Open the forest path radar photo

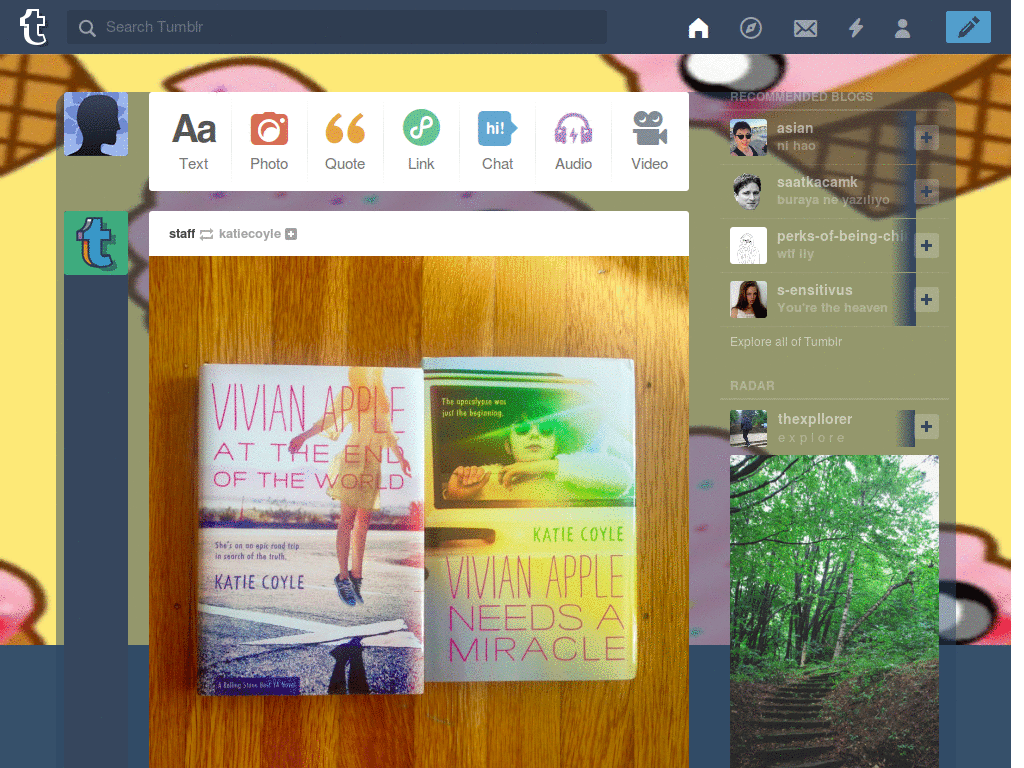[x=834, y=611]
